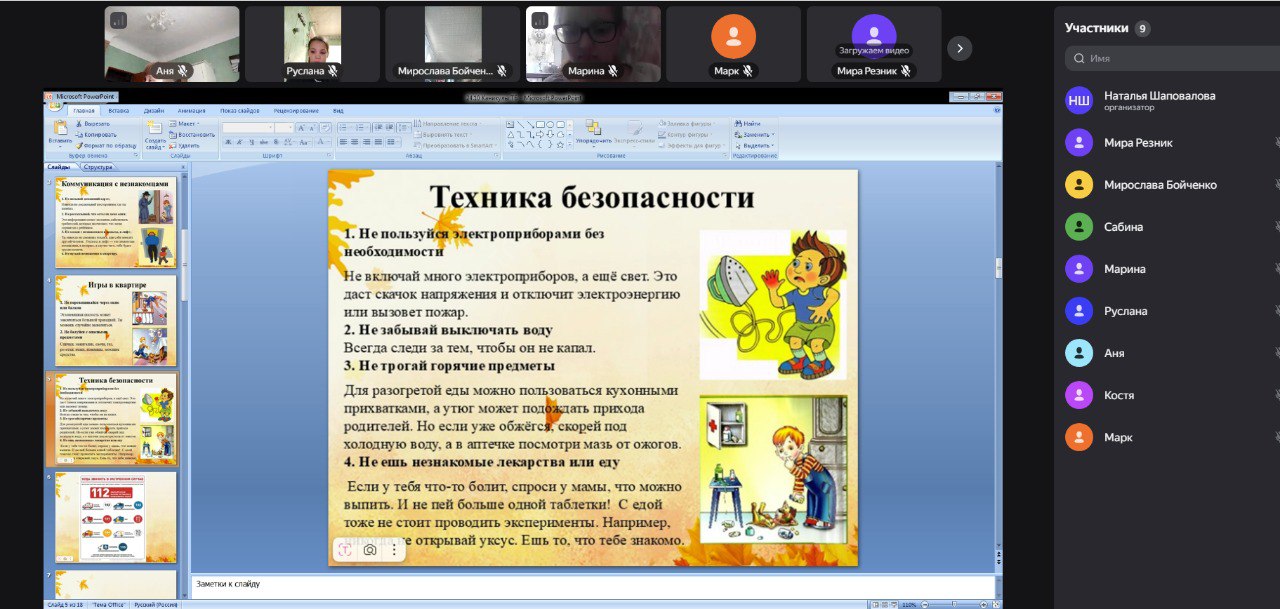Click text recognition icon on overlay toolbar
The image size is (1280, 609).
point(345,550)
